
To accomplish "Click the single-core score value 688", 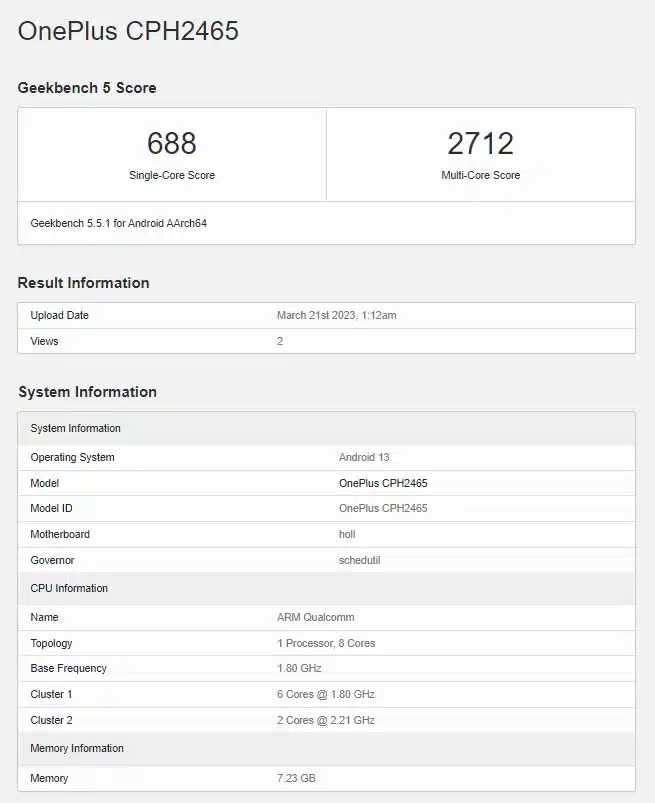I will [x=172, y=143].
